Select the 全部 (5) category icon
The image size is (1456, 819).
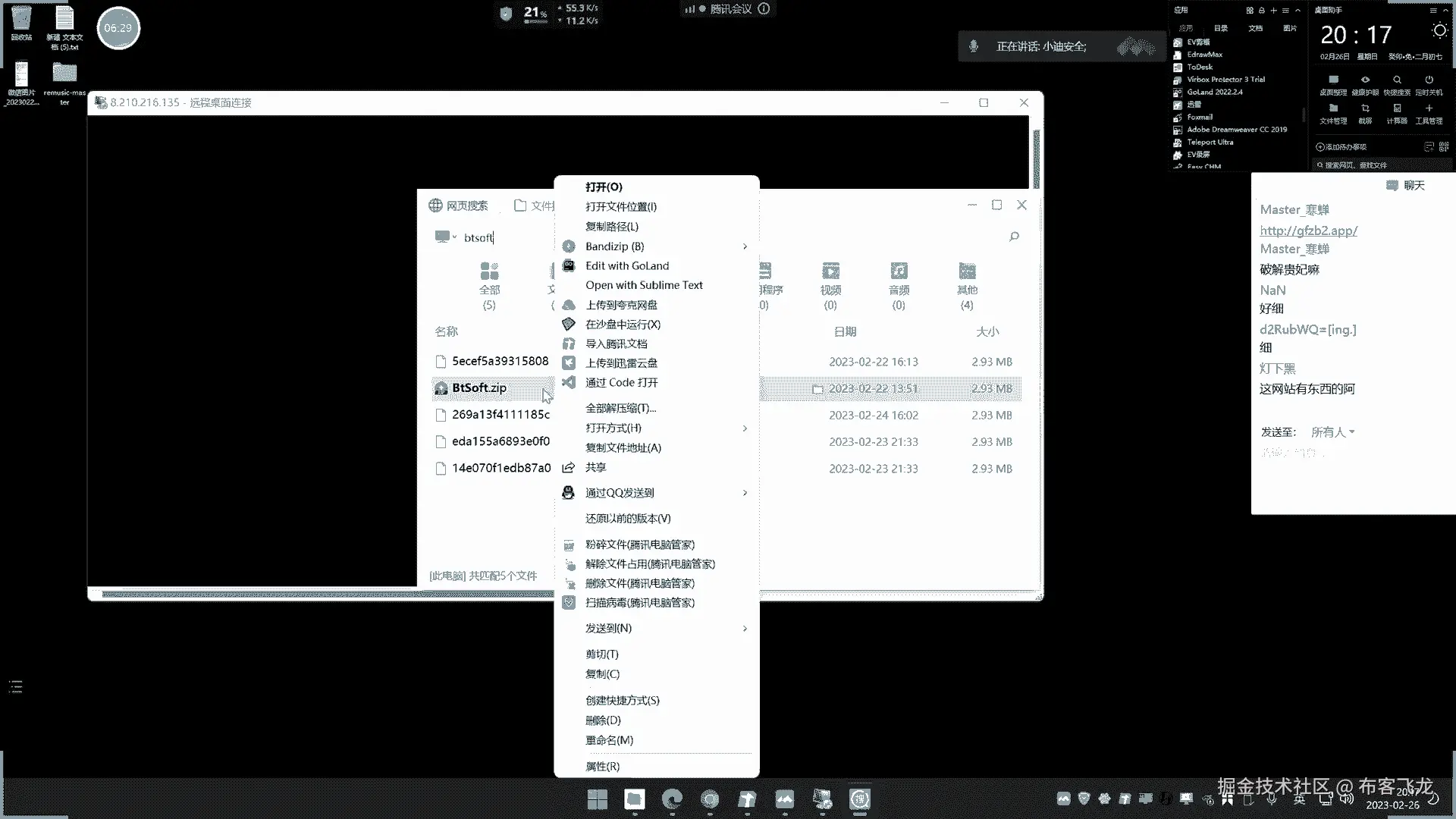pyautogui.click(x=489, y=271)
